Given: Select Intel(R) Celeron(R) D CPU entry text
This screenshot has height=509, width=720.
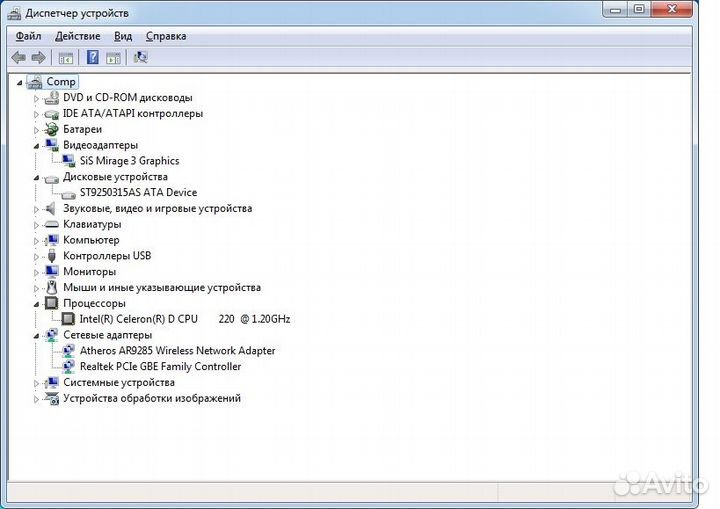Looking at the screenshot, I should [185, 319].
